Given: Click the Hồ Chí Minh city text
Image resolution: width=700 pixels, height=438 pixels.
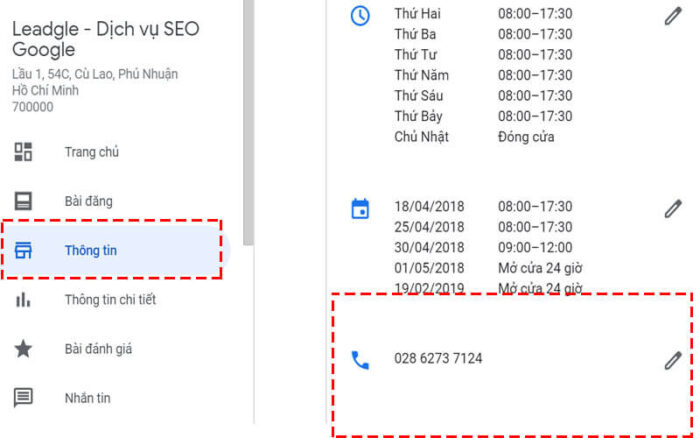Looking at the screenshot, I should [45, 90].
